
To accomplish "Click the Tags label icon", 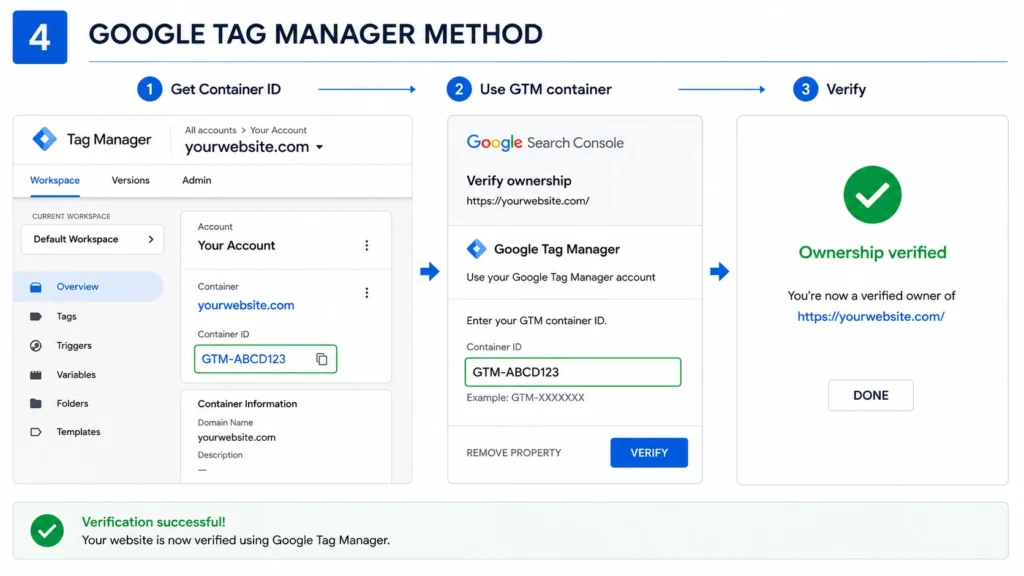I will [36, 316].
